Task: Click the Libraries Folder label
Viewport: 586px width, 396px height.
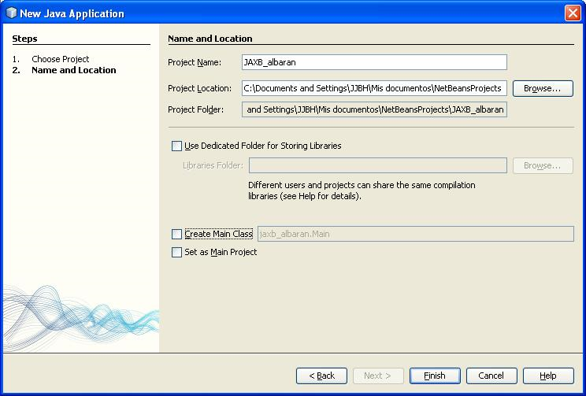Action: pos(213,165)
